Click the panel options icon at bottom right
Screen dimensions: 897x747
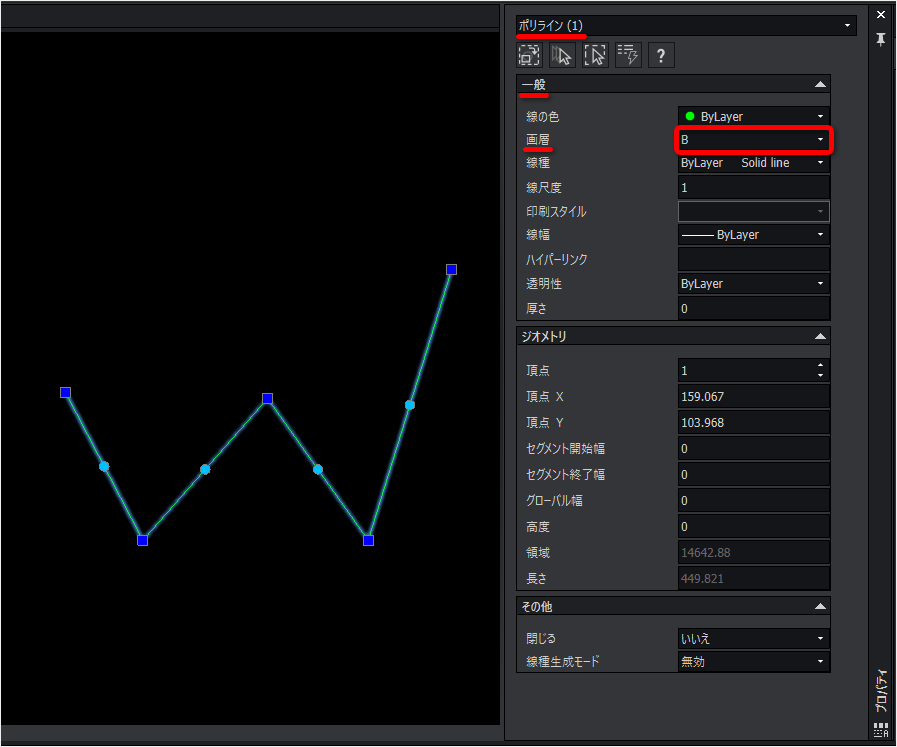(880, 730)
